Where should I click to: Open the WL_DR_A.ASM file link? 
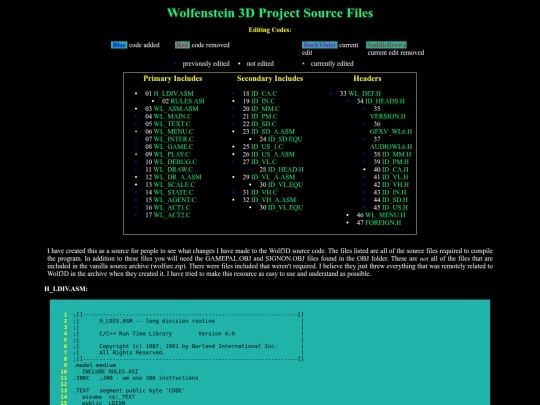coord(177,177)
